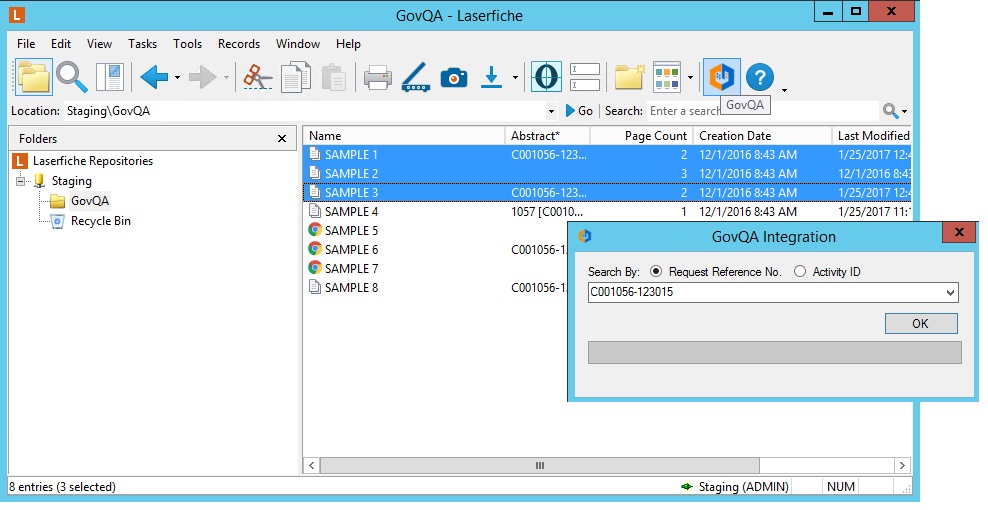Open the Window menu
Screen dimensions: 988x510
point(297,43)
